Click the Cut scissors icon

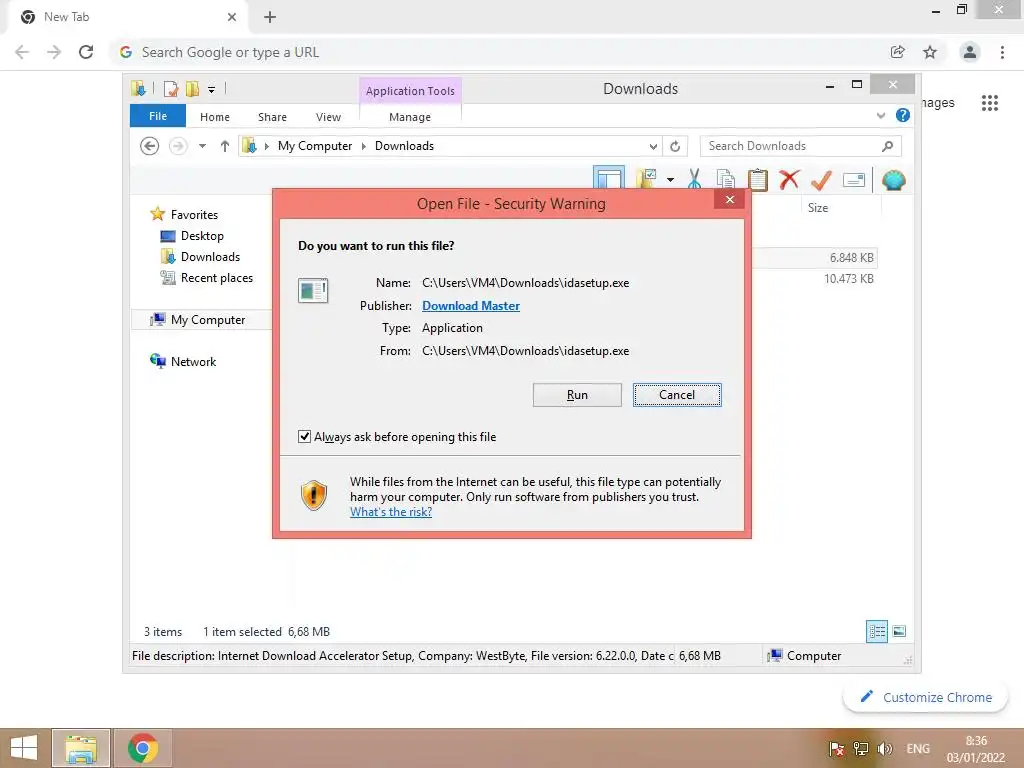(694, 179)
